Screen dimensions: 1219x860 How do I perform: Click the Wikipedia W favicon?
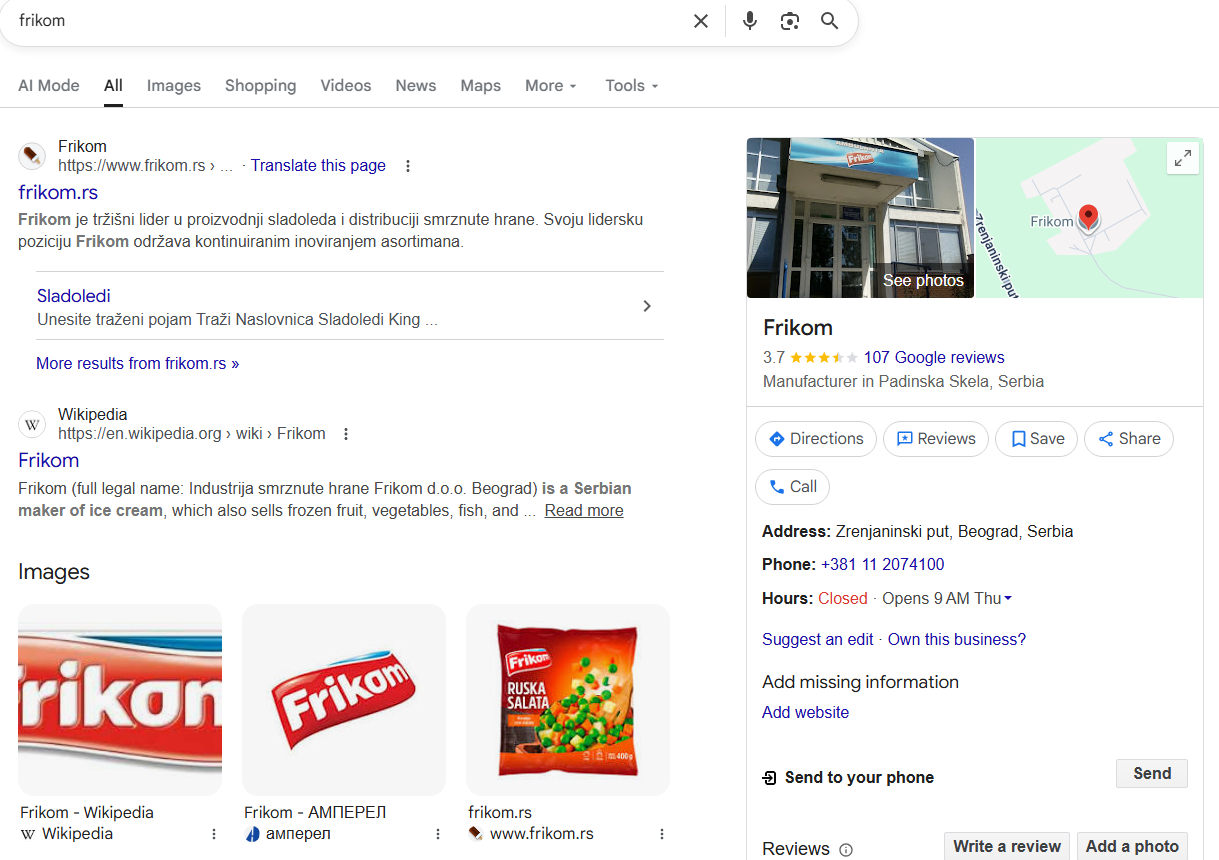click(32, 424)
